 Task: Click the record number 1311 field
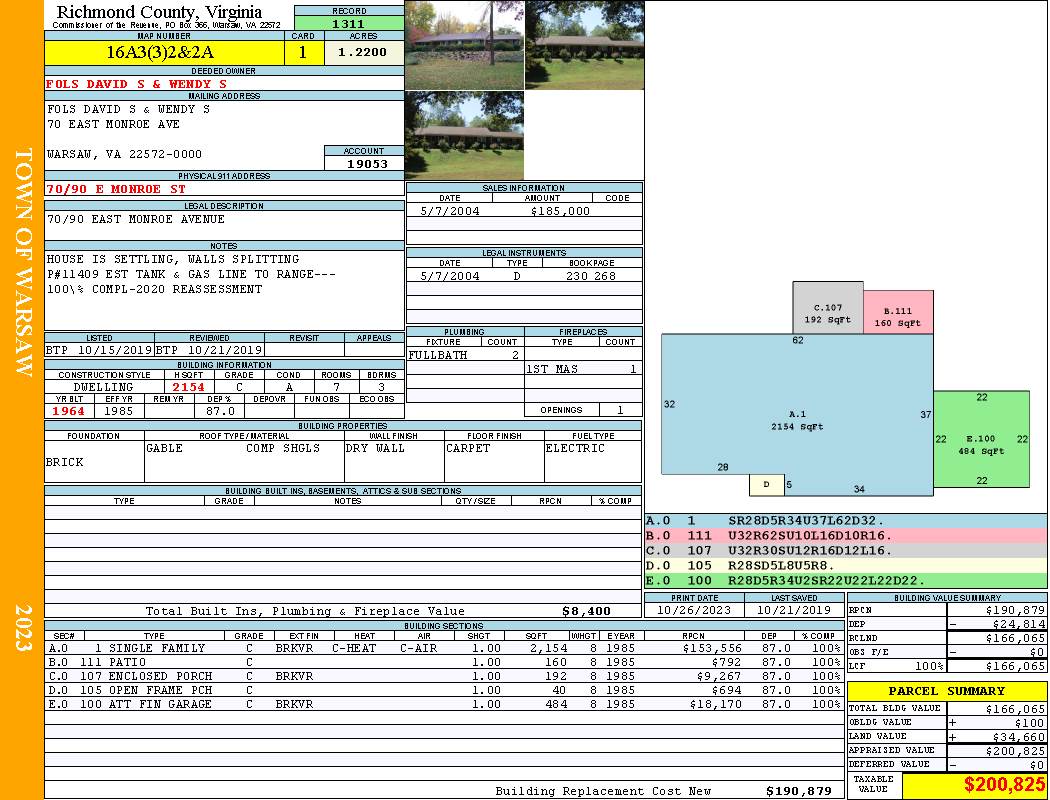[x=348, y=23]
